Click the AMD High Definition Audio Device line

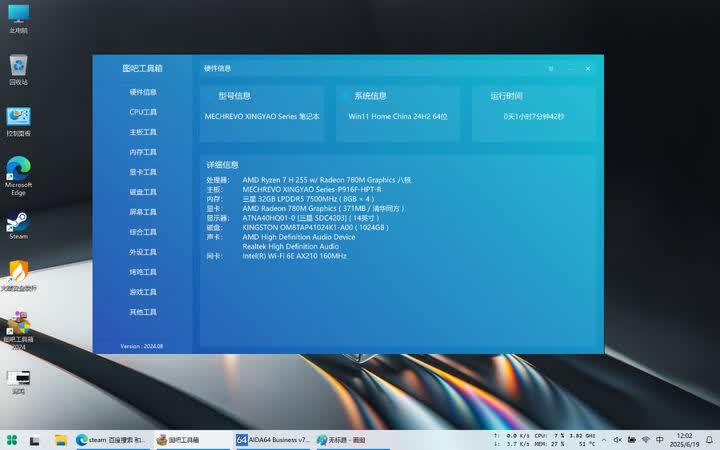298,237
